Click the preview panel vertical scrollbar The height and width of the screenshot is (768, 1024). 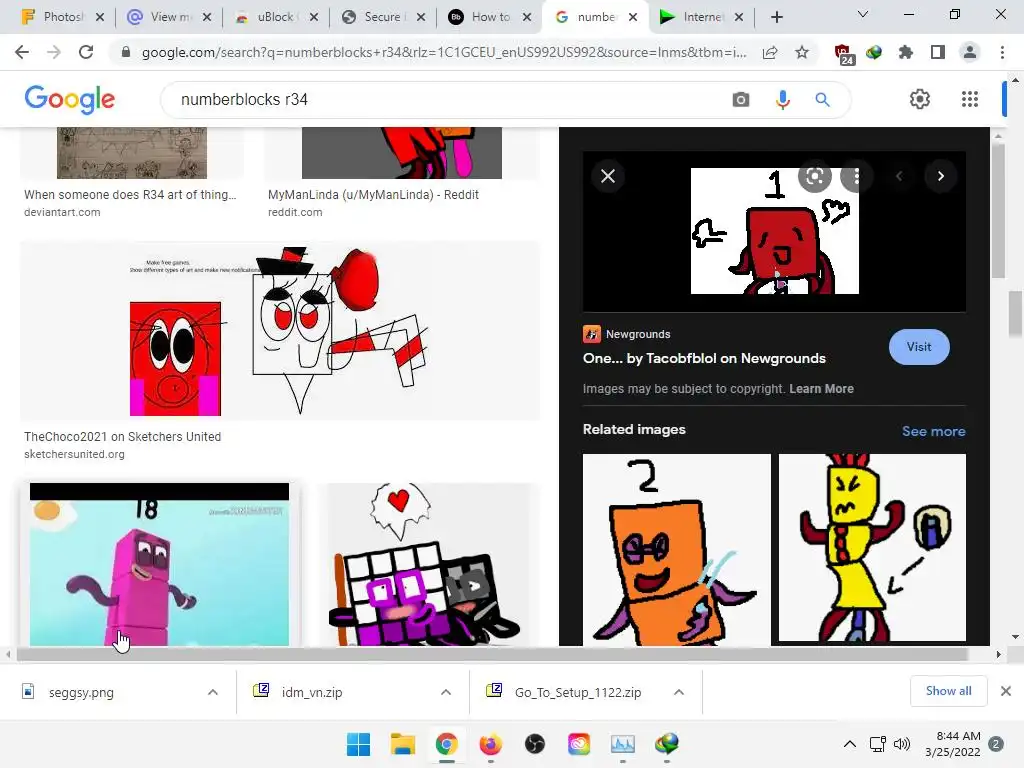coord(997,210)
